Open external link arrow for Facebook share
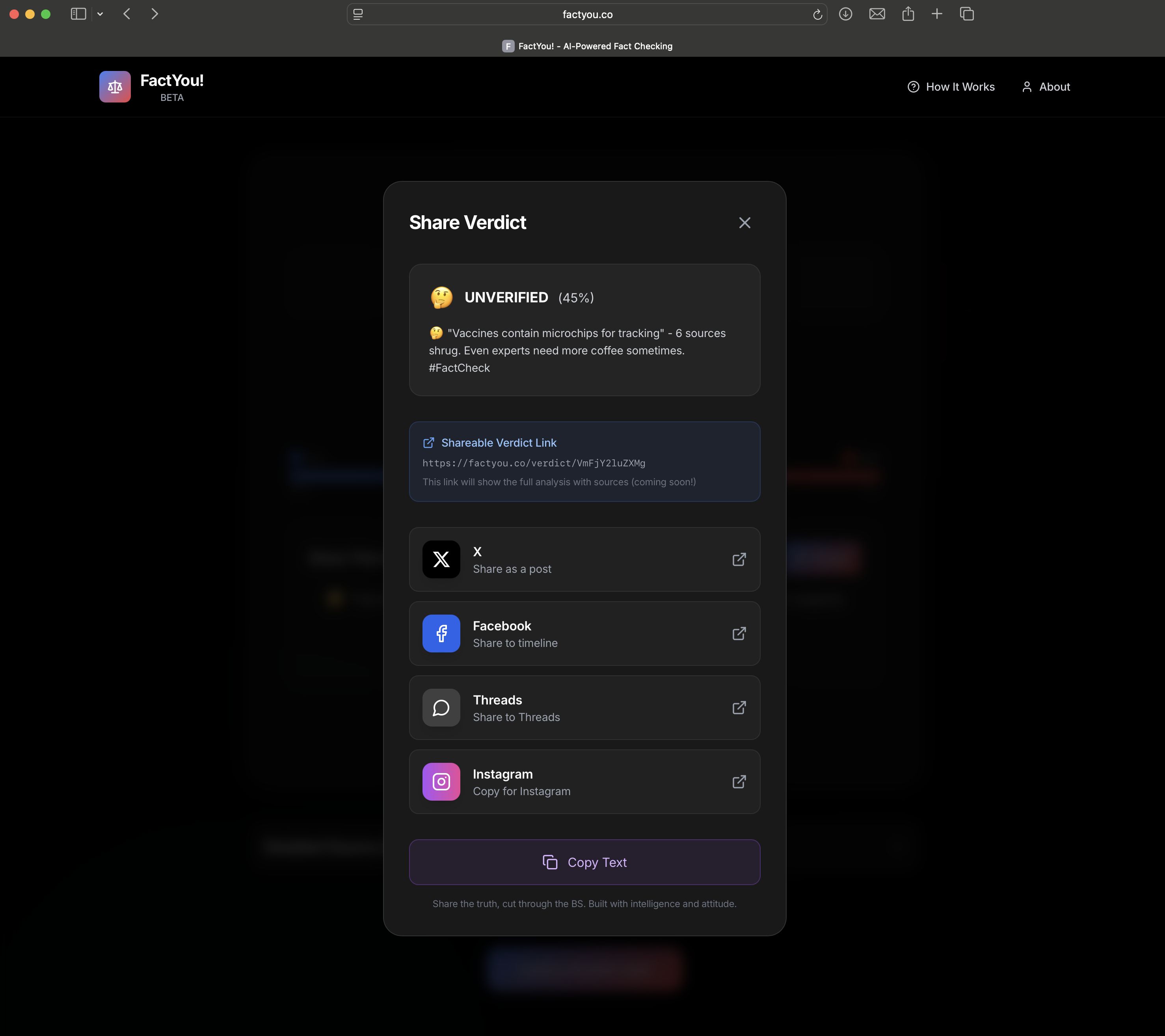 739,634
